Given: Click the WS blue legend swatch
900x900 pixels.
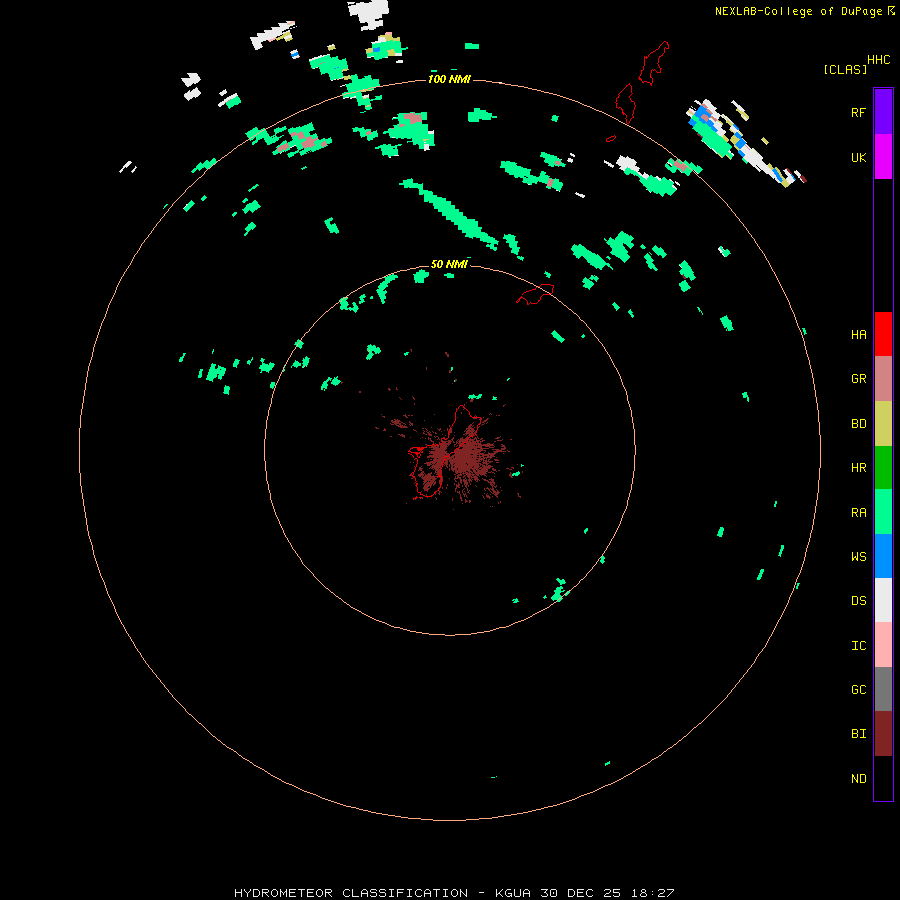Looking at the screenshot, I should [883, 556].
